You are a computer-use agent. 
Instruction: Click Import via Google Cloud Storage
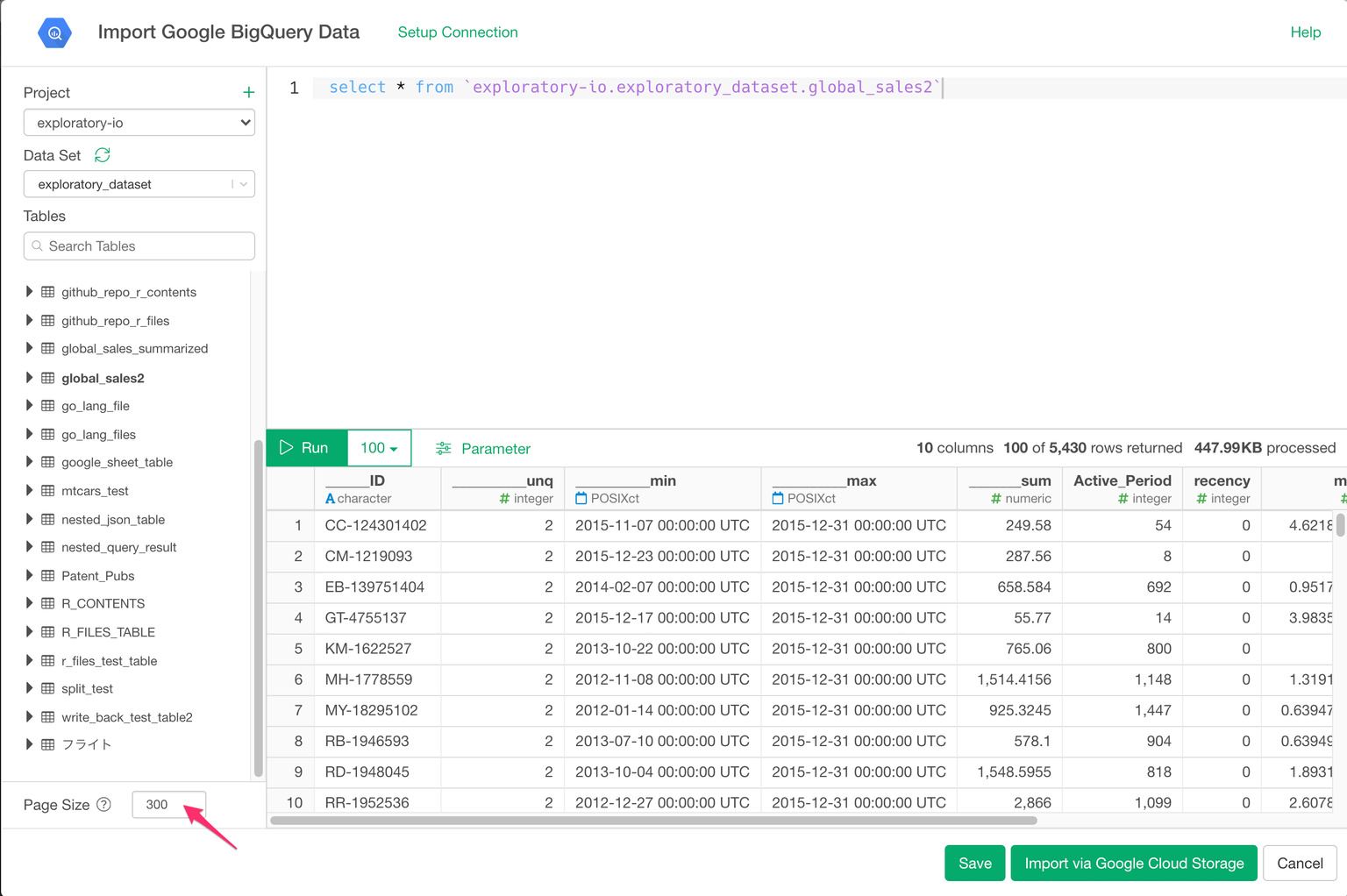[x=1133, y=864]
